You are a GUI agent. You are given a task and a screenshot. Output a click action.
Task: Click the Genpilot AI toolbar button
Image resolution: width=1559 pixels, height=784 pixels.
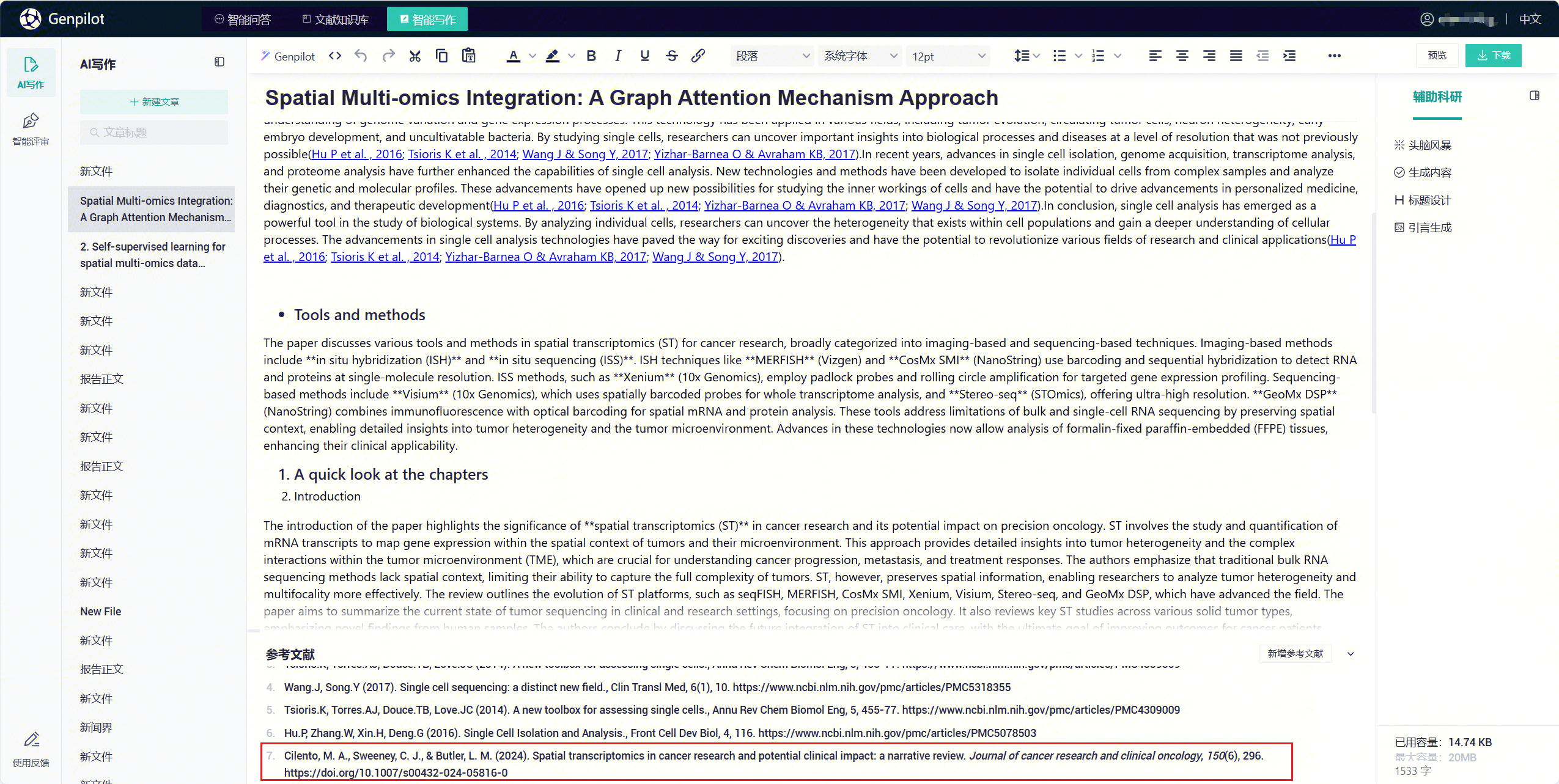tap(288, 56)
